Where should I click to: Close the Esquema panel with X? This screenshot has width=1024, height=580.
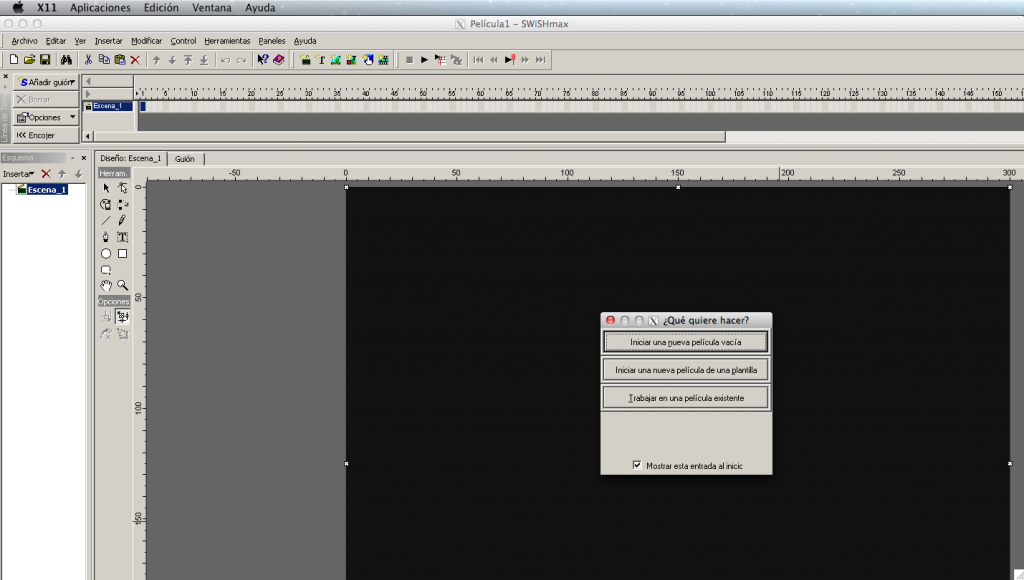click(x=84, y=158)
